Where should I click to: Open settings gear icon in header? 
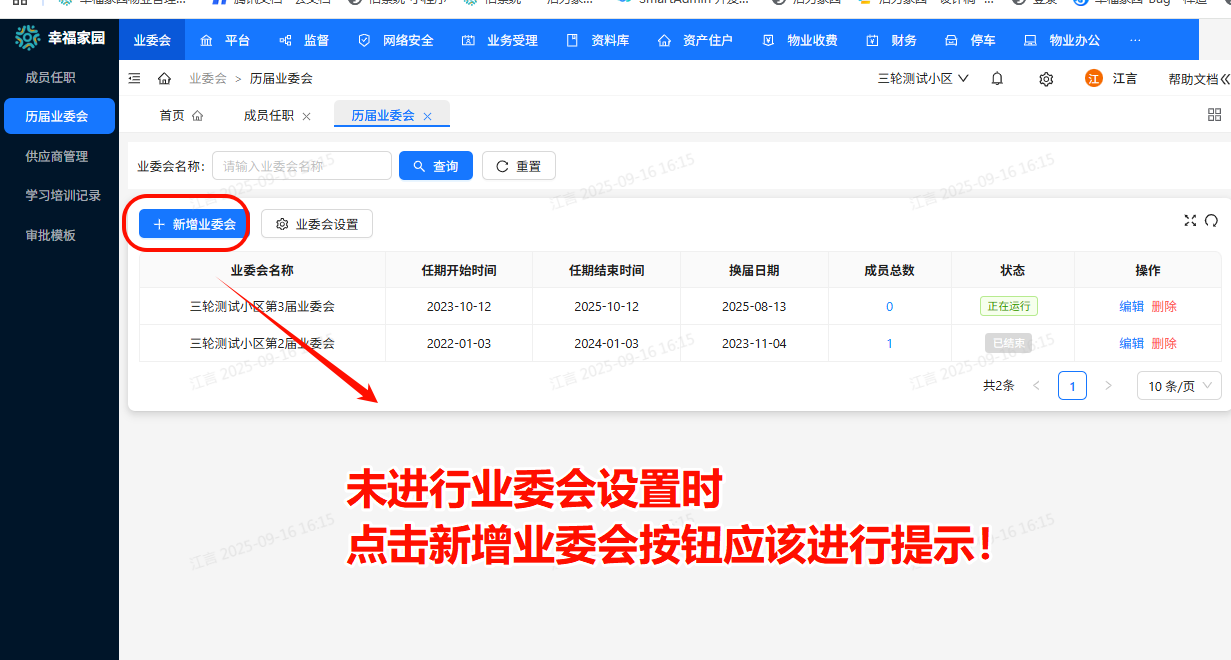point(1046,79)
